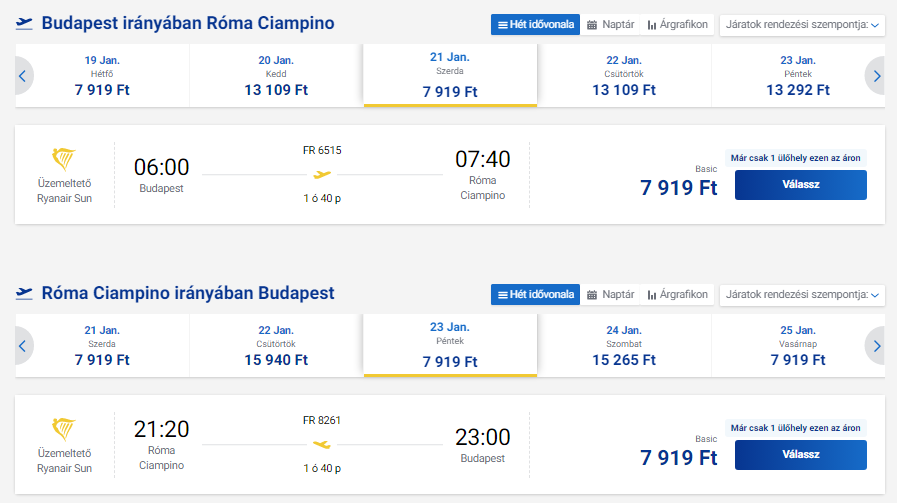Switch outbound view to Árgrafikon
Viewport: 897px width, 503px height.
(x=677, y=24)
